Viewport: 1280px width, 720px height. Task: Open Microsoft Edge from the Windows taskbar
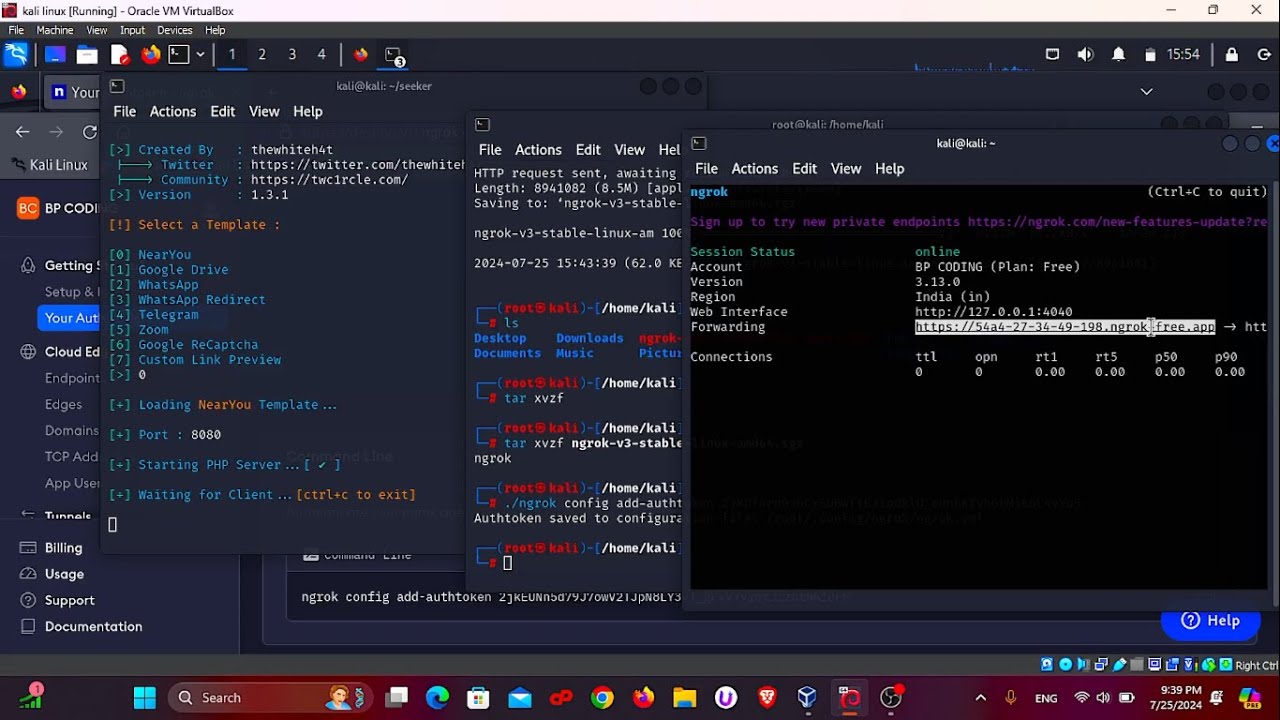(x=438, y=698)
